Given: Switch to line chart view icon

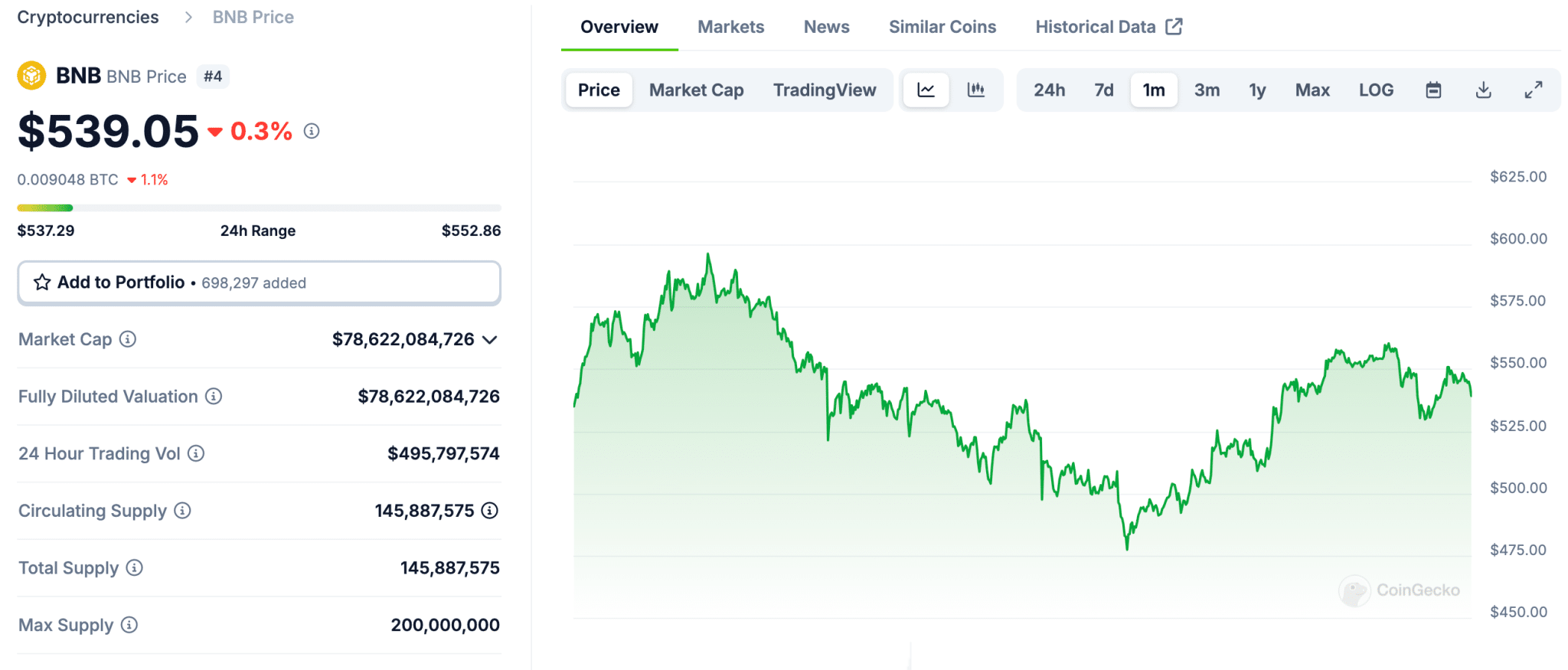Looking at the screenshot, I should [x=926, y=90].
